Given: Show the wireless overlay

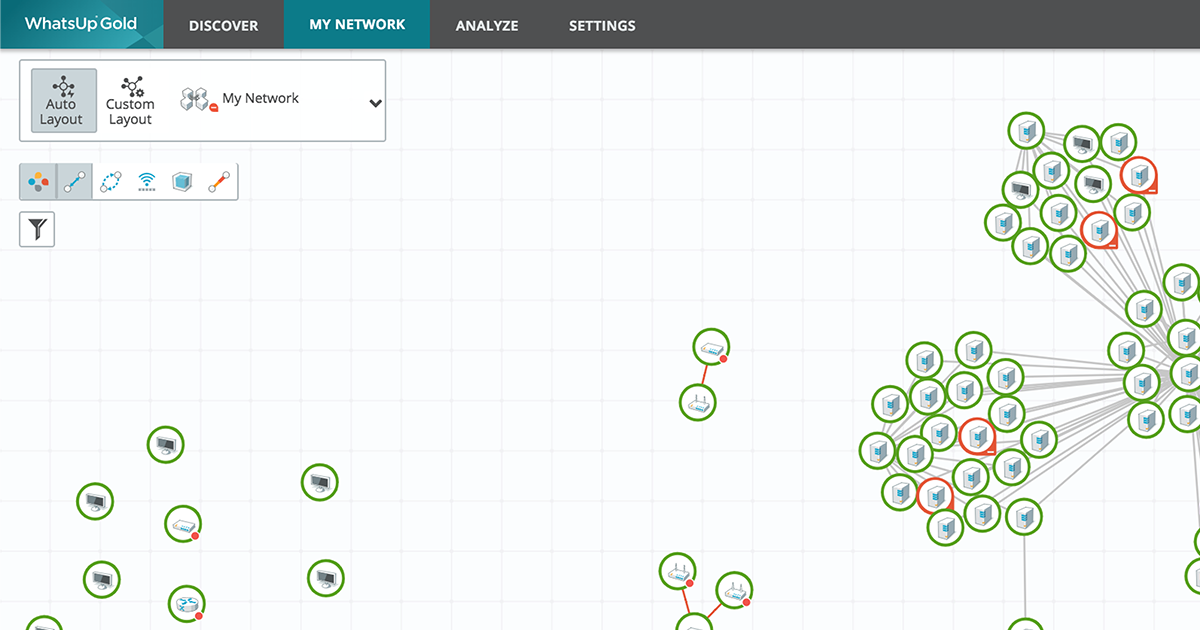Looking at the screenshot, I should click(147, 182).
